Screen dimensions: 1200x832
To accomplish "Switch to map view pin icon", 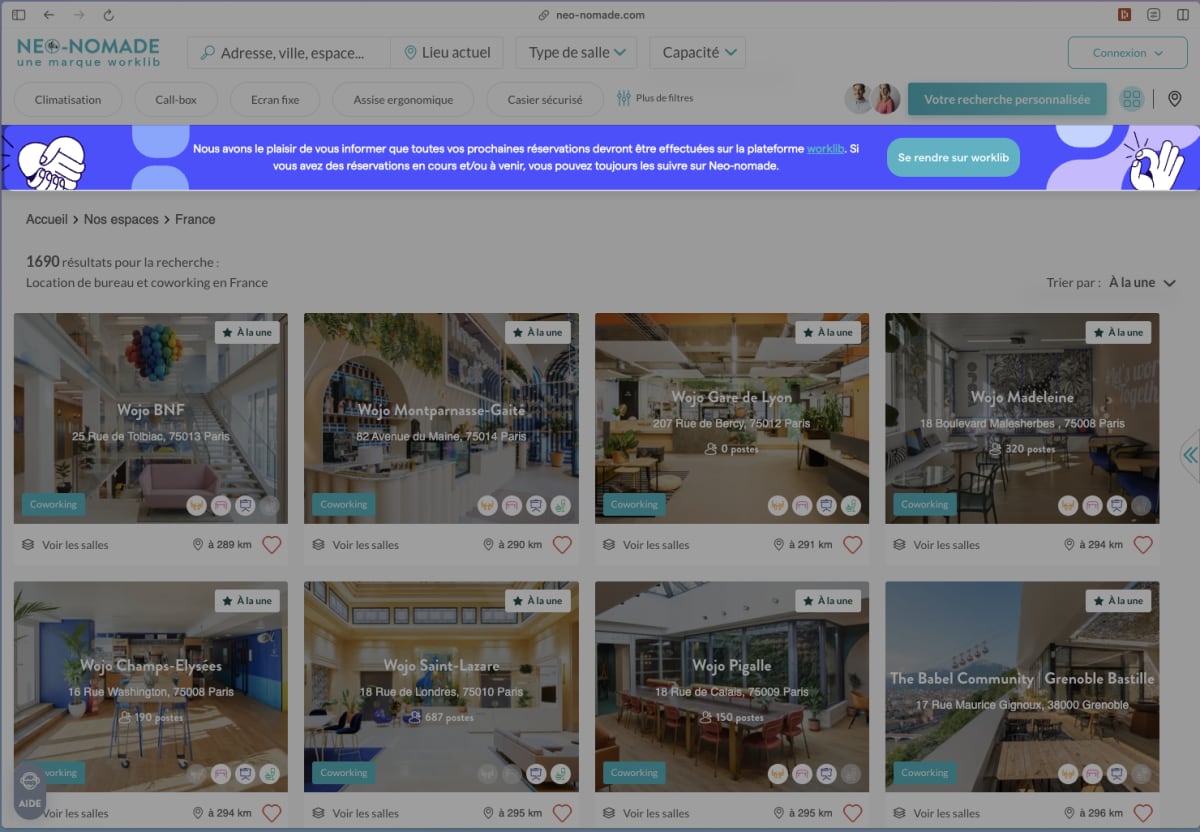I will click(1175, 99).
